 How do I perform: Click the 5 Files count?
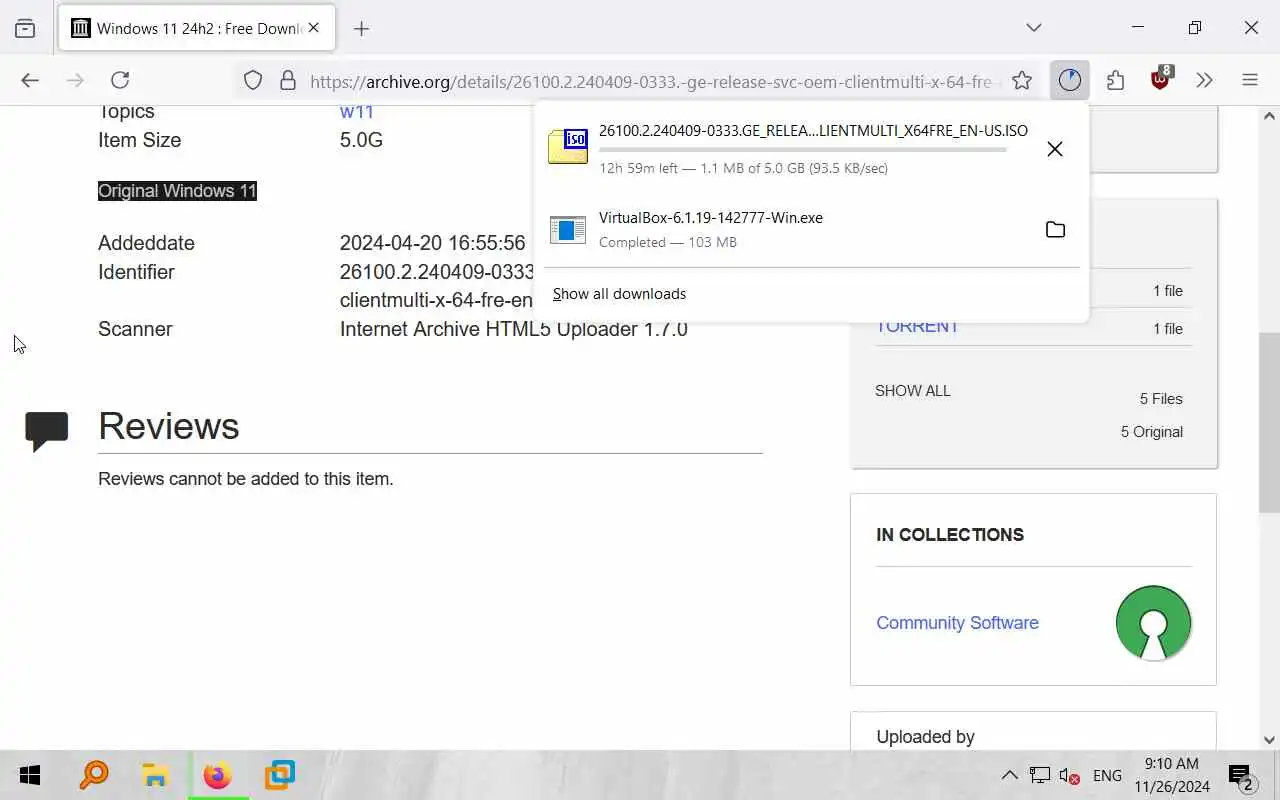[1161, 399]
